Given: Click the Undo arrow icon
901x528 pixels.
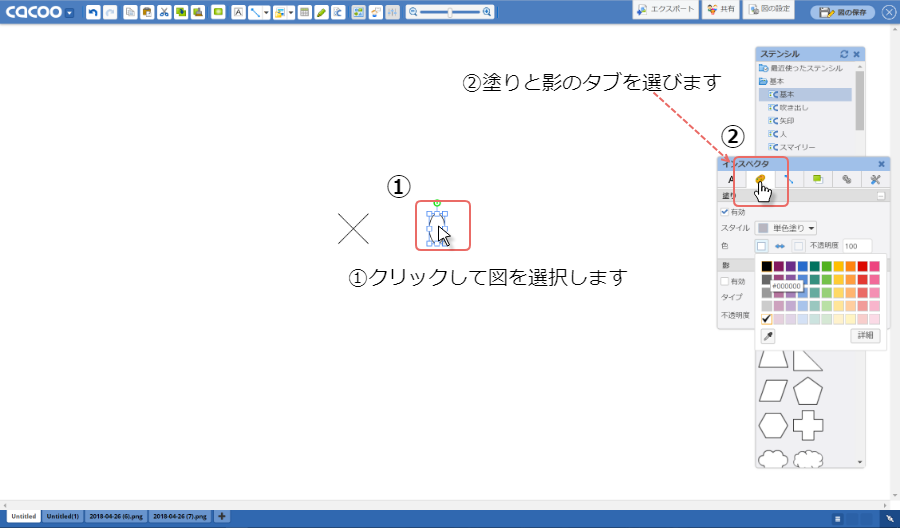Looking at the screenshot, I should click(93, 12).
